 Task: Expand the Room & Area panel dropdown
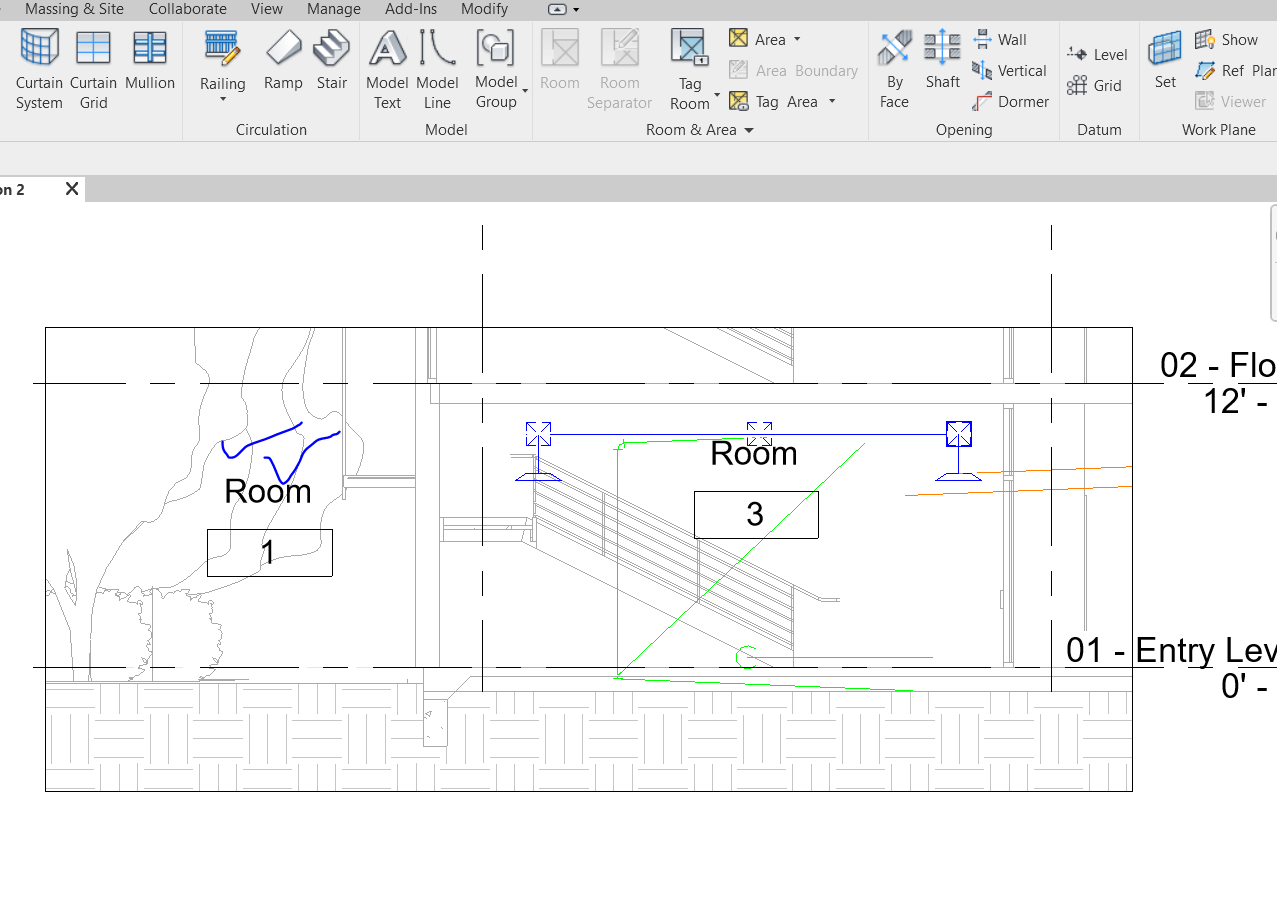pos(749,130)
